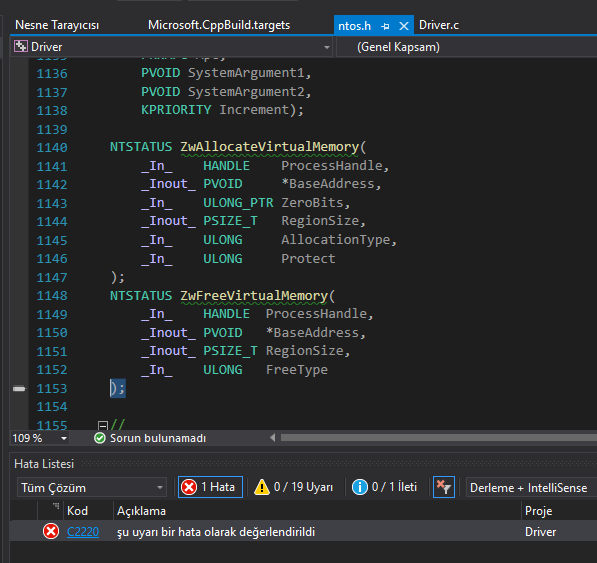
Task: Close the ntos.h tab
Action: pyautogui.click(x=404, y=26)
